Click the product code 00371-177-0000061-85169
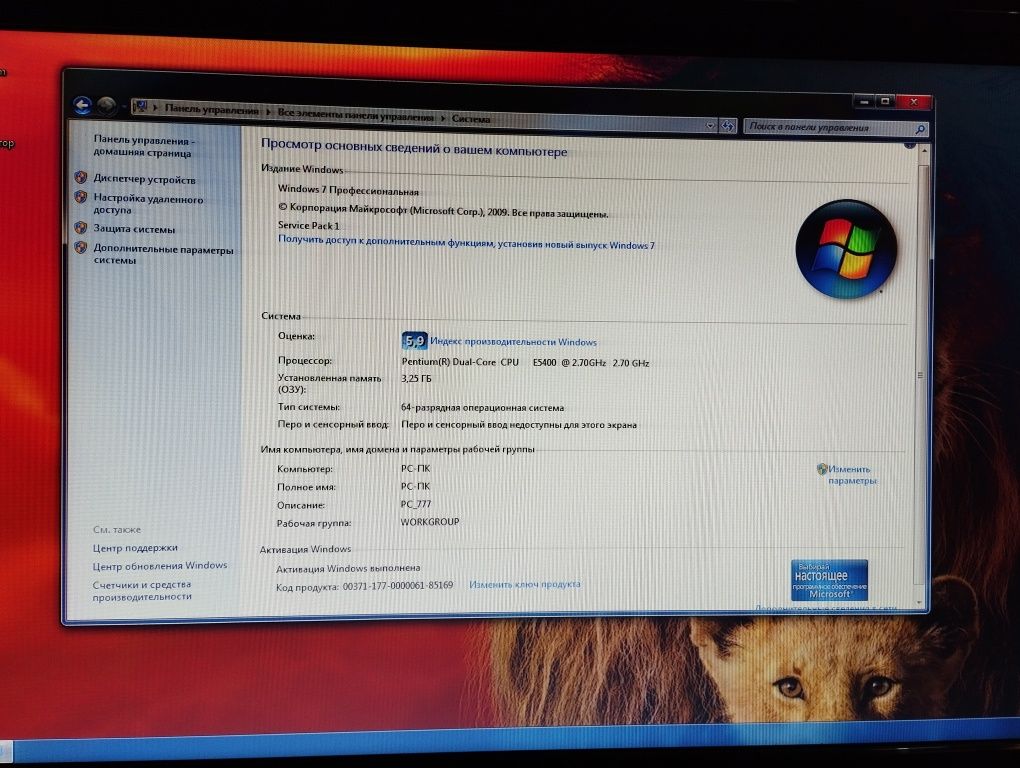This screenshot has width=1020, height=768. pyautogui.click(x=398, y=585)
